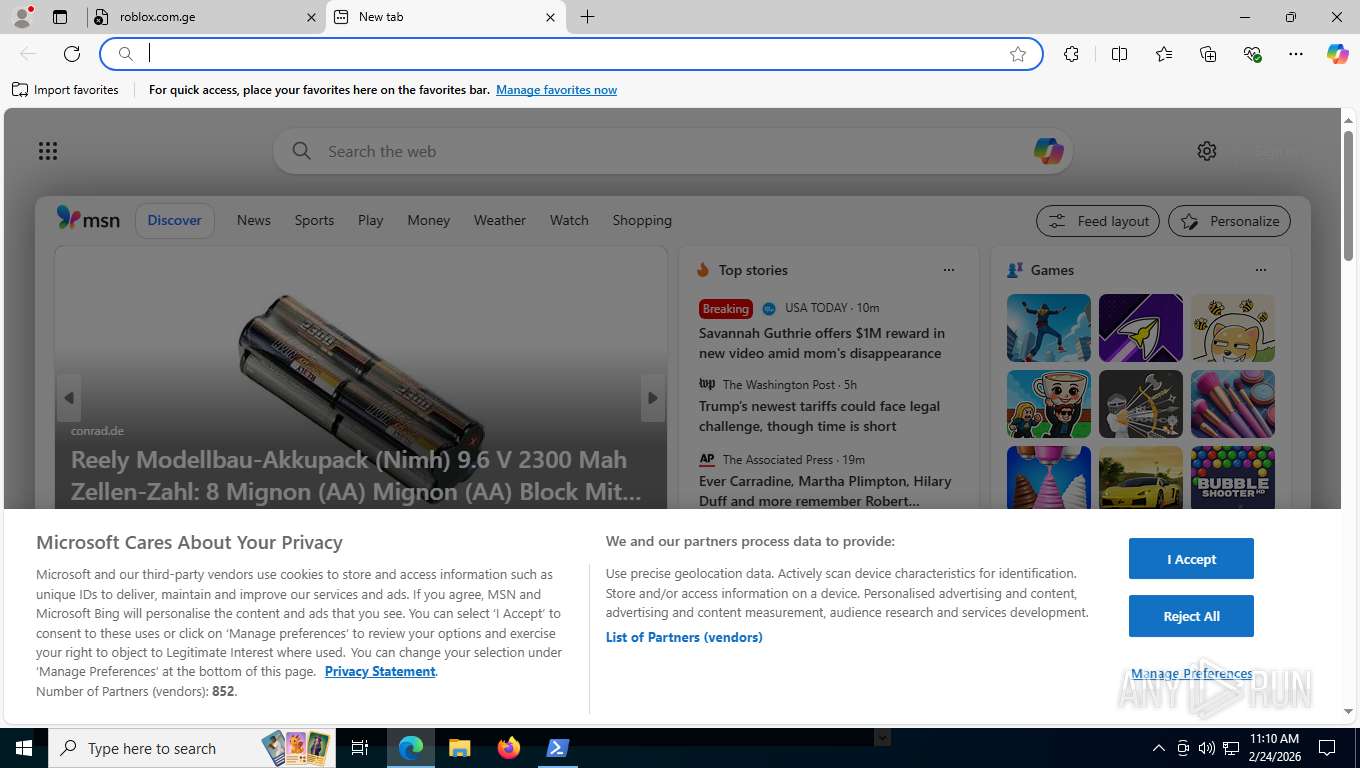The height and width of the screenshot is (768, 1360).
Task: Open the Shopping tab
Action: (642, 220)
